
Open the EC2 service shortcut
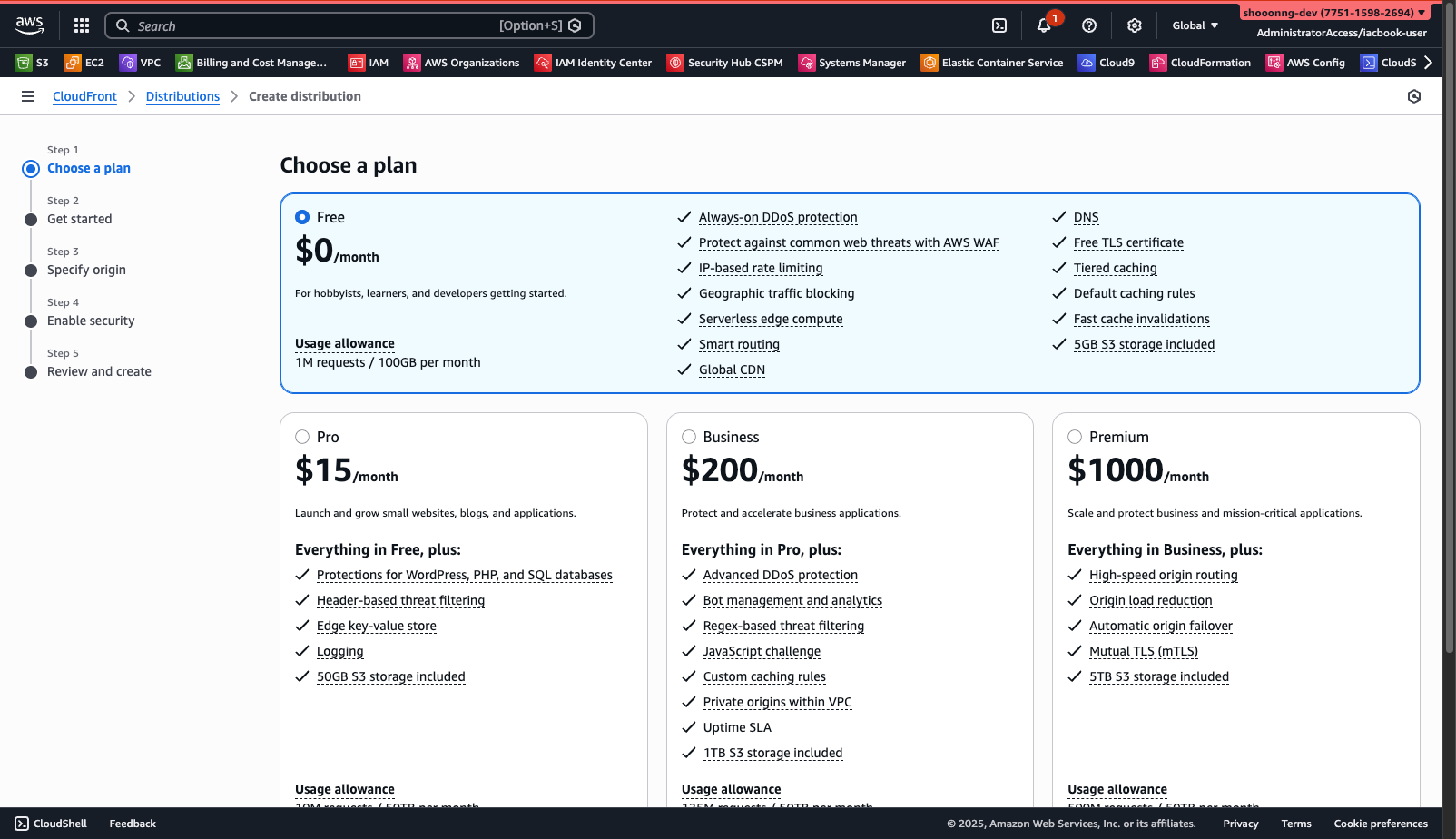click(84, 63)
